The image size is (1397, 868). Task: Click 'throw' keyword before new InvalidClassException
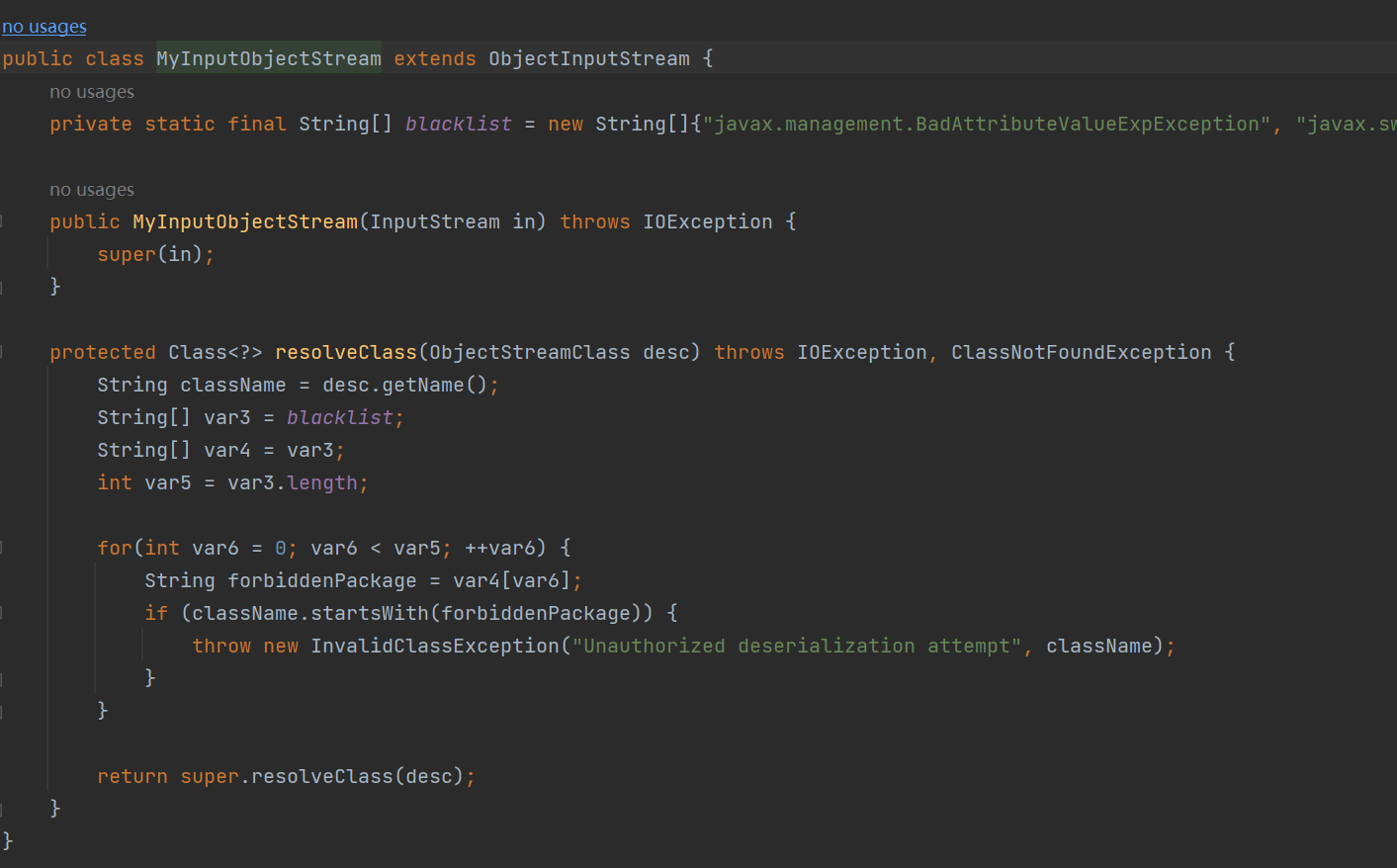coord(221,646)
